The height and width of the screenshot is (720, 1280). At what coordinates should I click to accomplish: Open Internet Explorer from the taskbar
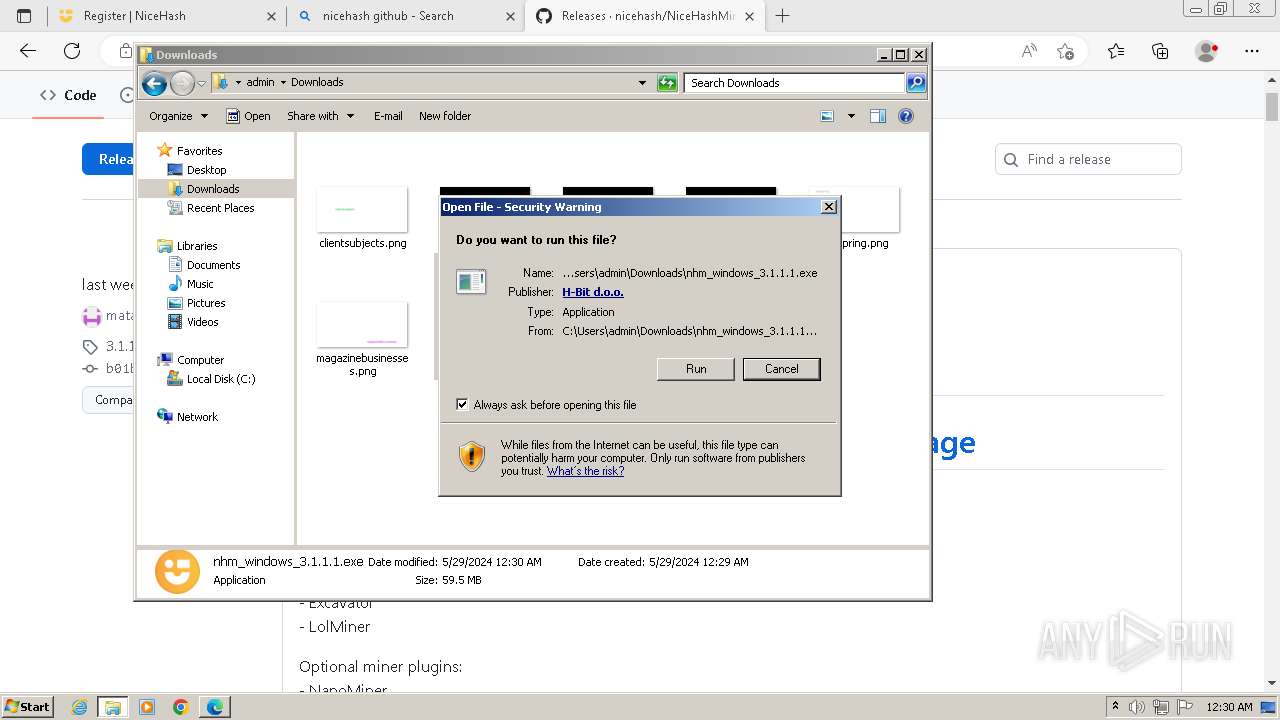pos(80,707)
